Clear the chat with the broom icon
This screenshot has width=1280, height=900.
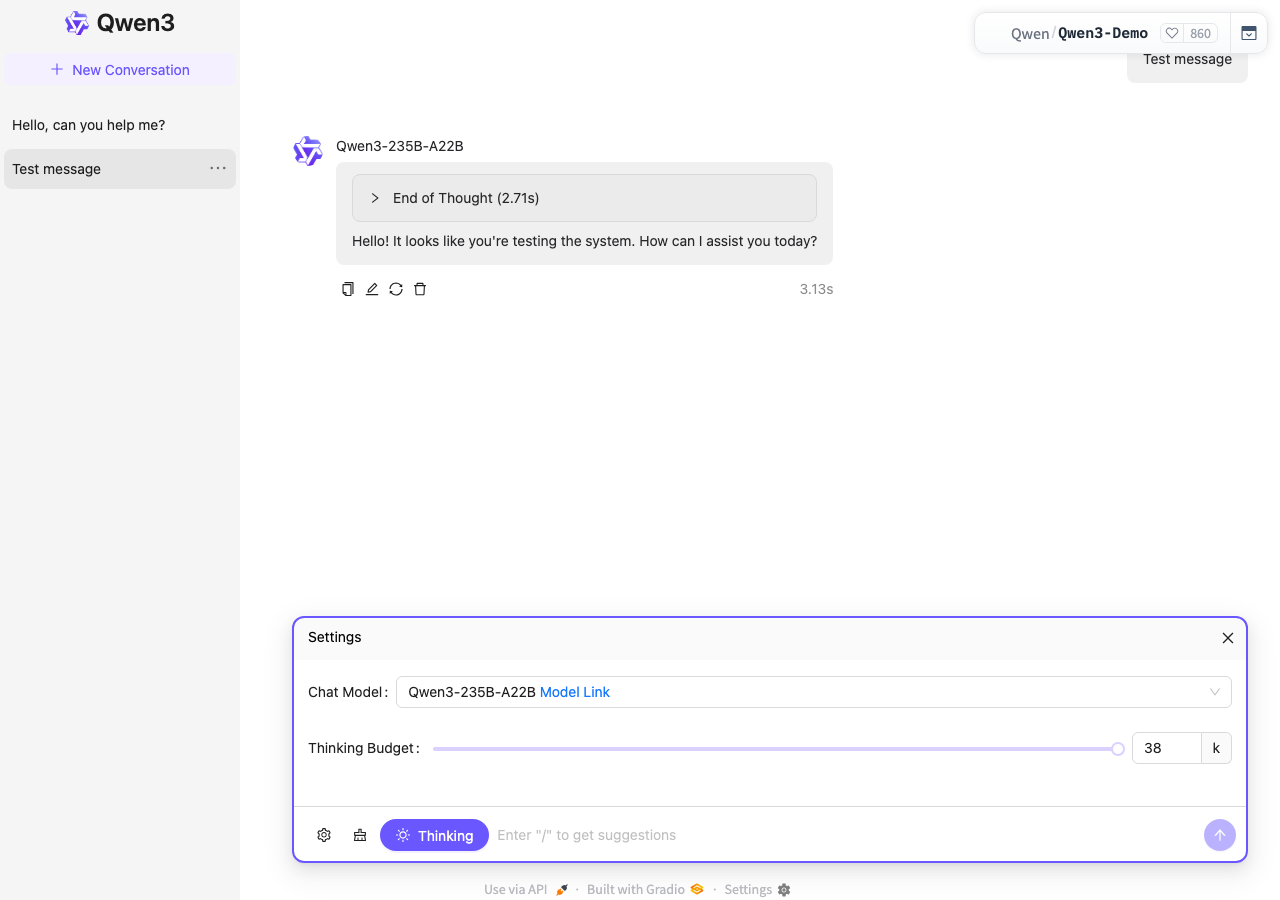(x=360, y=835)
